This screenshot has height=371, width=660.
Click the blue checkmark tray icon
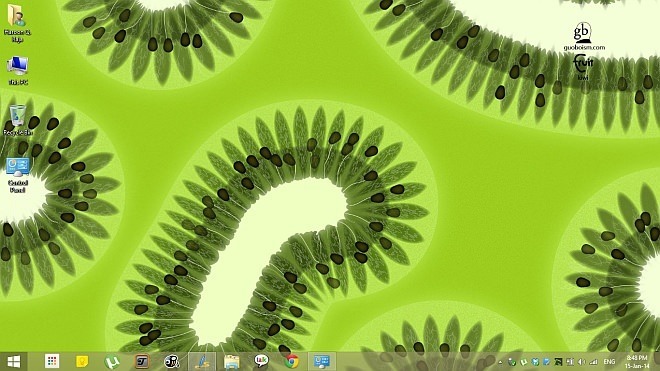(546, 362)
